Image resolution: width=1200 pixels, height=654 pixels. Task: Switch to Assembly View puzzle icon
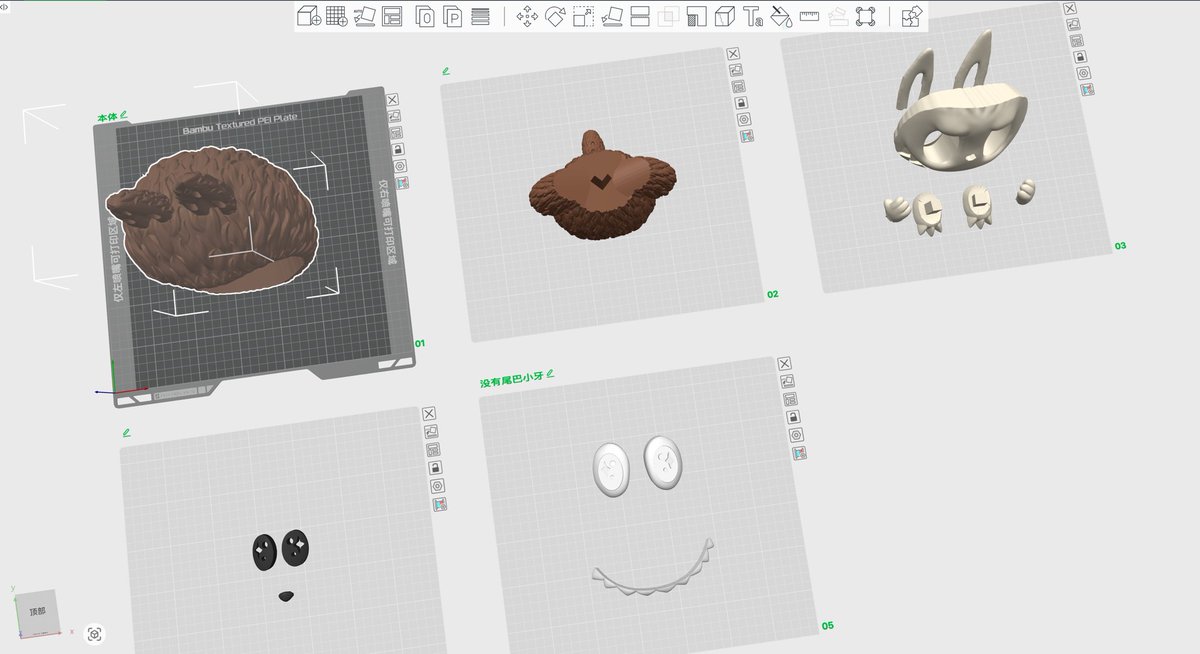coord(911,16)
